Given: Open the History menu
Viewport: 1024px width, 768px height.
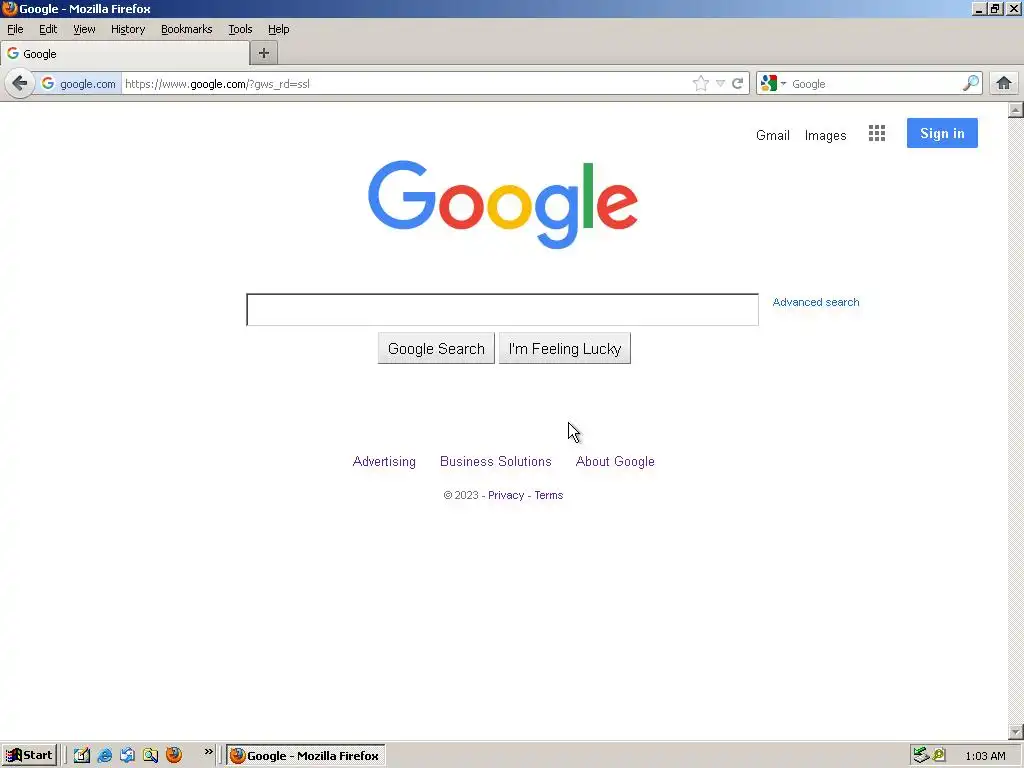Looking at the screenshot, I should [127, 29].
